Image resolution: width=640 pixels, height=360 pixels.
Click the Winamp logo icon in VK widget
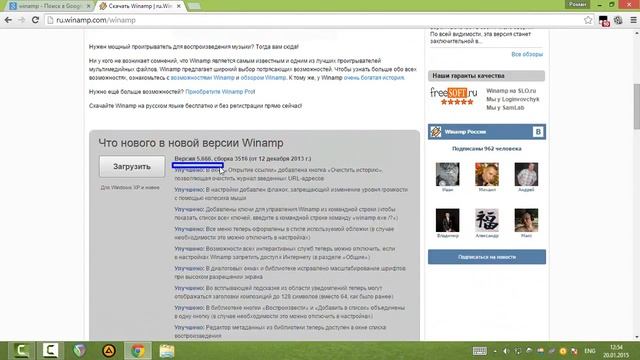click(x=436, y=132)
